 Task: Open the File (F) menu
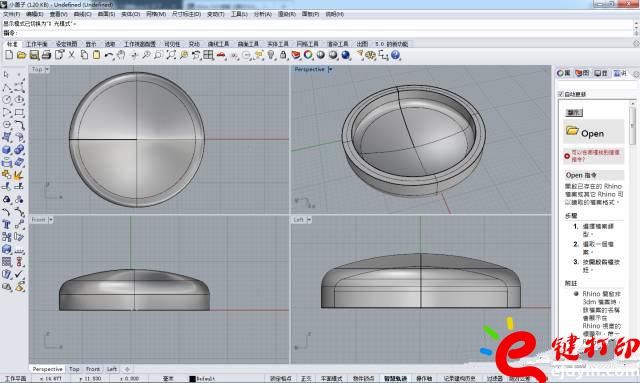click(11, 14)
